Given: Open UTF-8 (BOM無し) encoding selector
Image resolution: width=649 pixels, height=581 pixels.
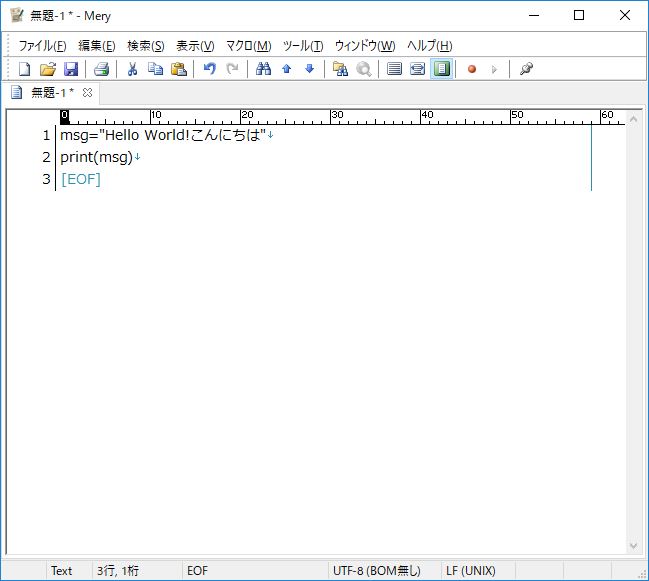Looking at the screenshot, I should 377,571.
